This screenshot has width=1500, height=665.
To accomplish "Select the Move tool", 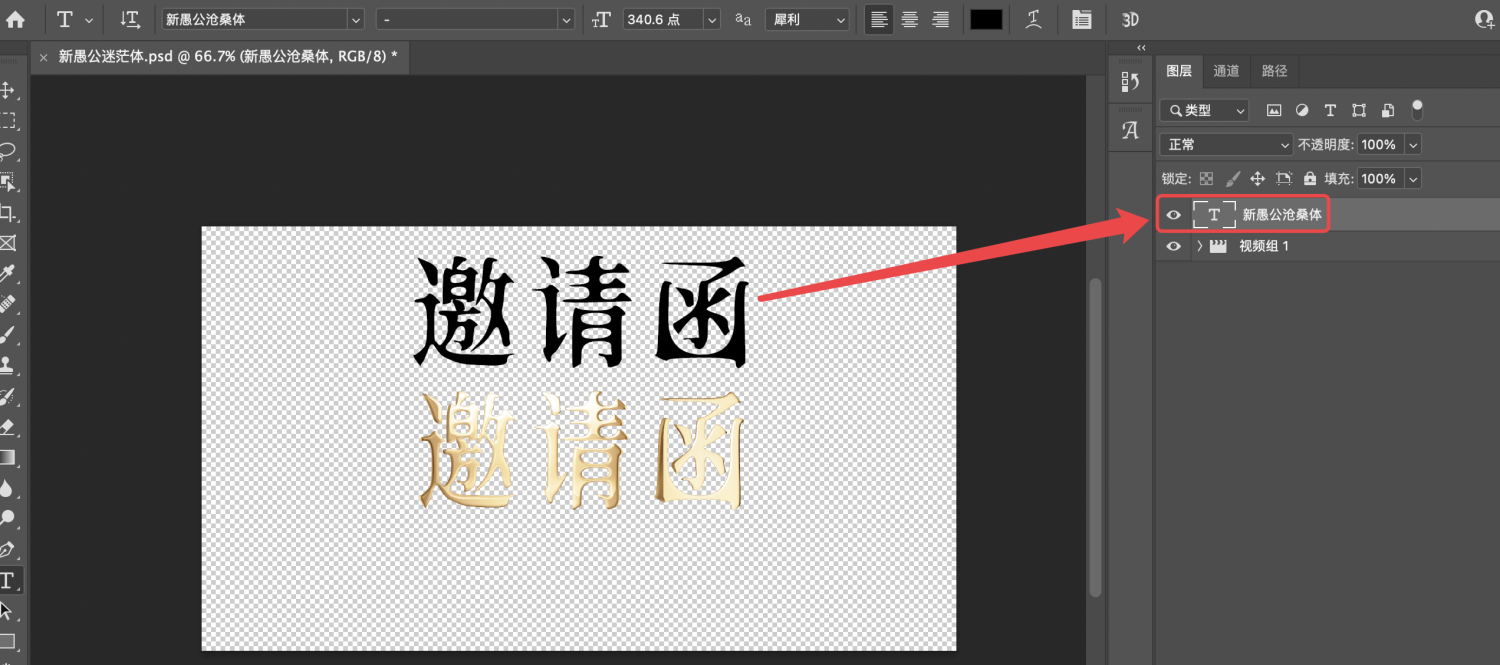I will 8,90.
